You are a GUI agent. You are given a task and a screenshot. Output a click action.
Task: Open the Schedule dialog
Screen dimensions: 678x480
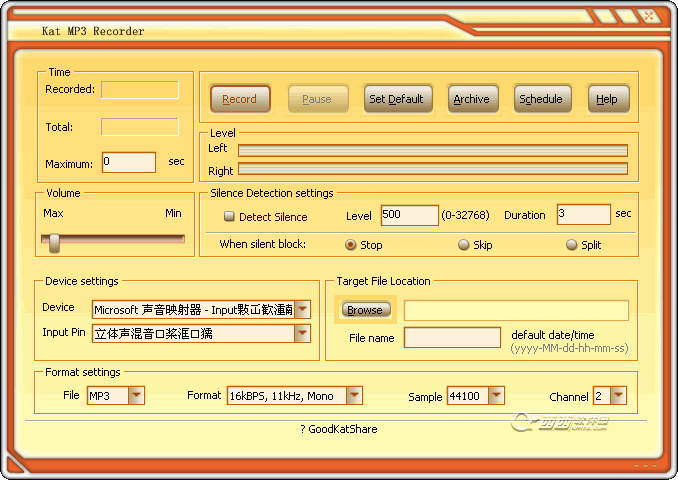[x=541, y=99]
